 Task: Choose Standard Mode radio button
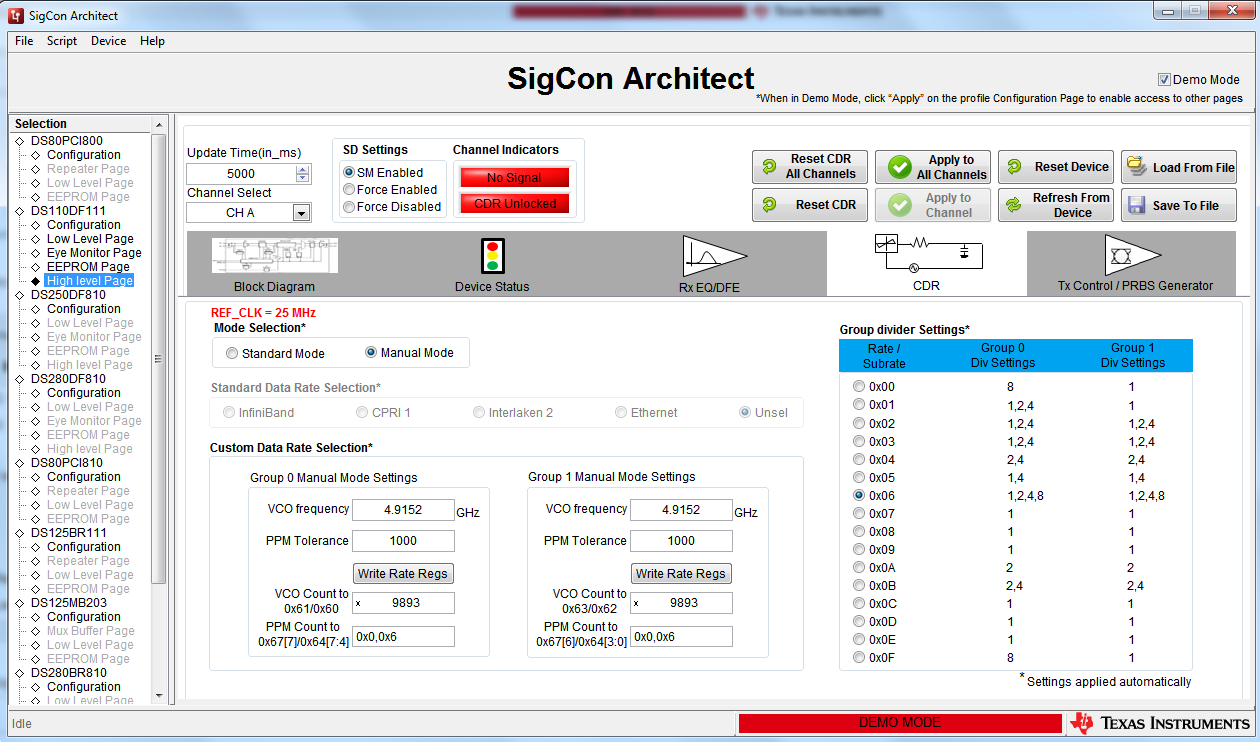232,353
